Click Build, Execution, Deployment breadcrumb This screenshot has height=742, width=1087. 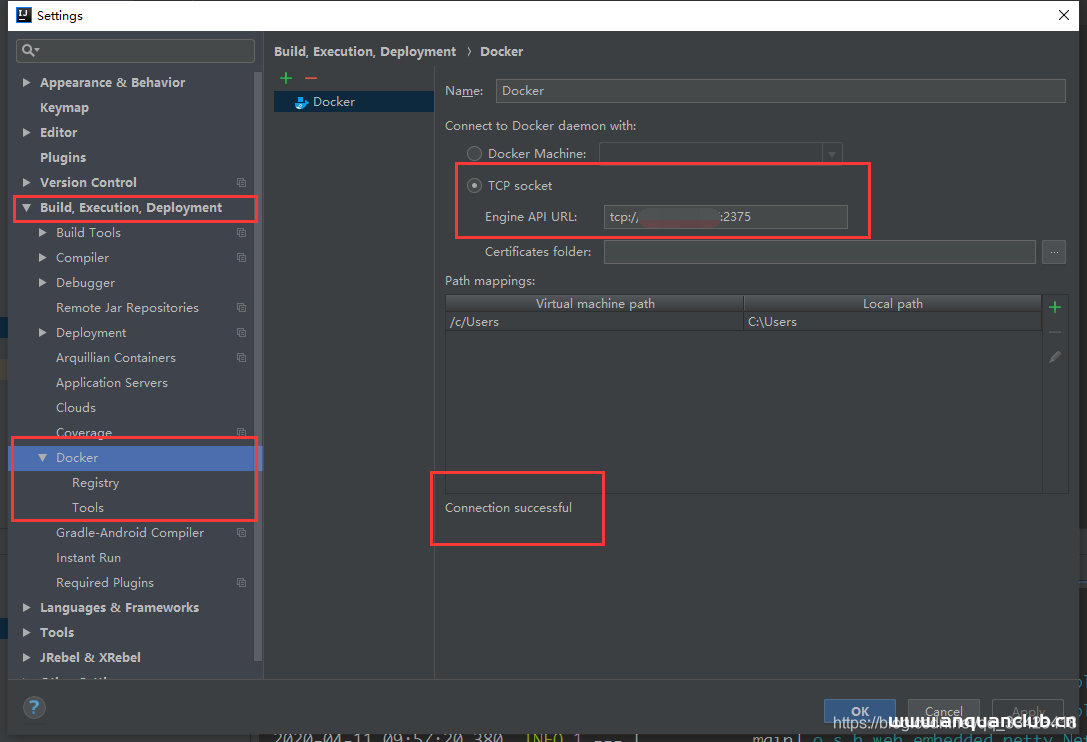[365, 51]
